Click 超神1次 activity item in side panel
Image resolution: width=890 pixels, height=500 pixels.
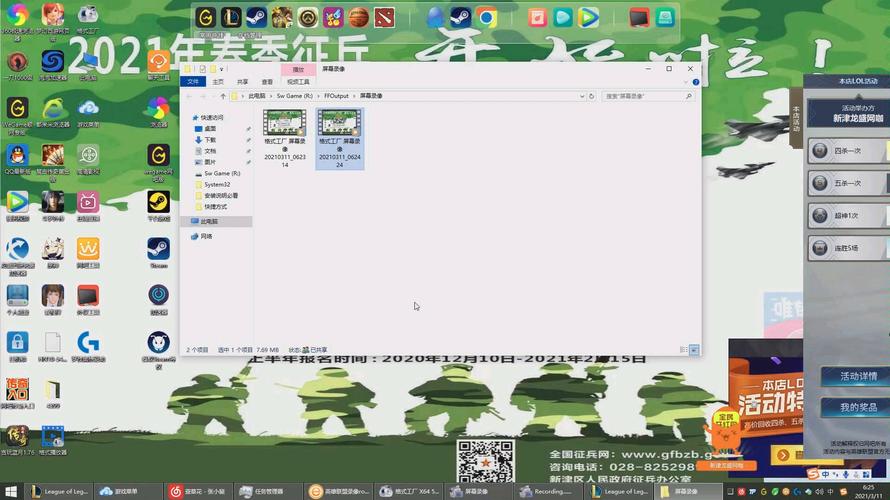pos(848,216)
